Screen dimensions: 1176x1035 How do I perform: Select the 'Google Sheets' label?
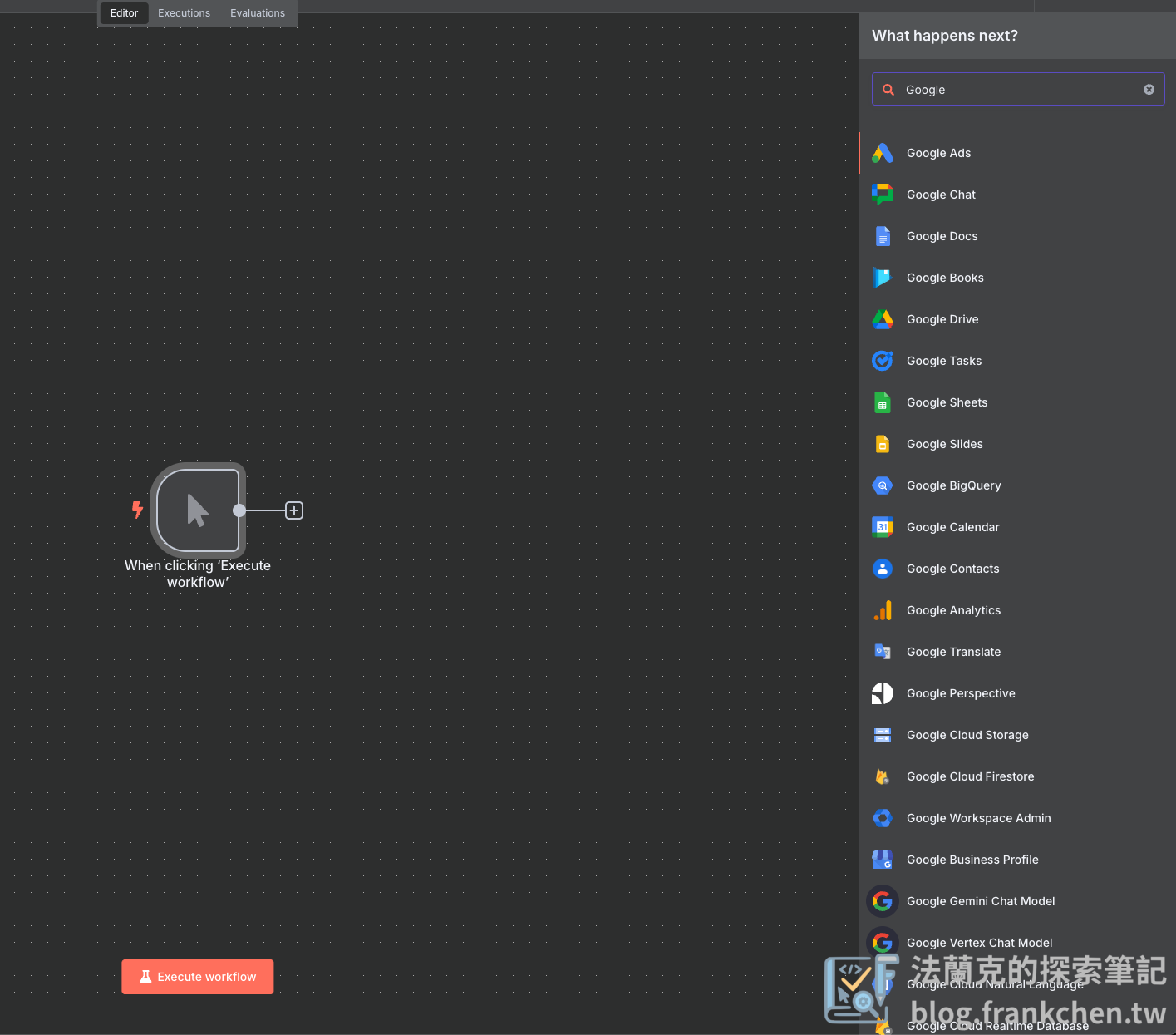point(947,402)
